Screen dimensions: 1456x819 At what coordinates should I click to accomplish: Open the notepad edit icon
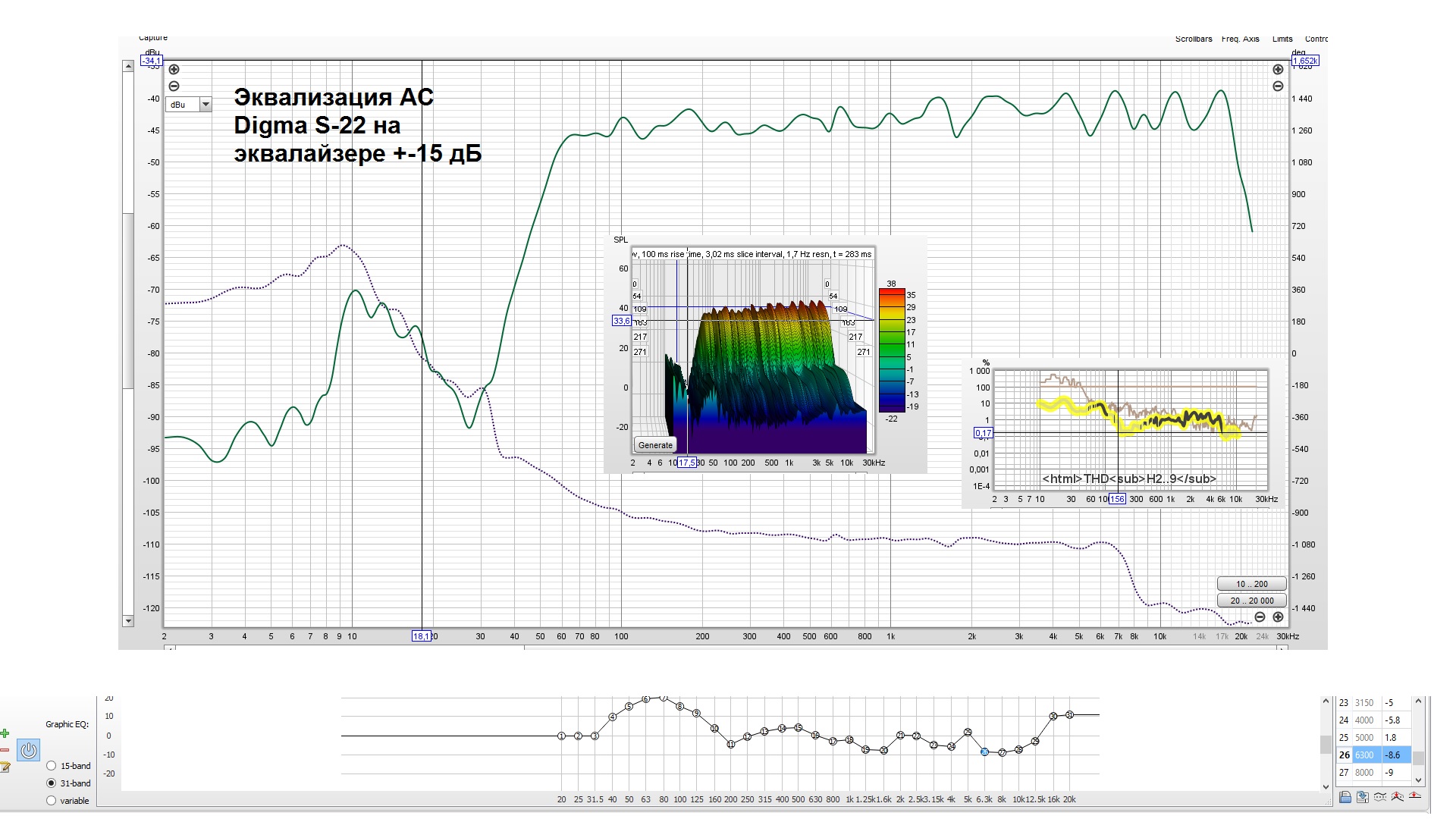[x=5, y=767]
